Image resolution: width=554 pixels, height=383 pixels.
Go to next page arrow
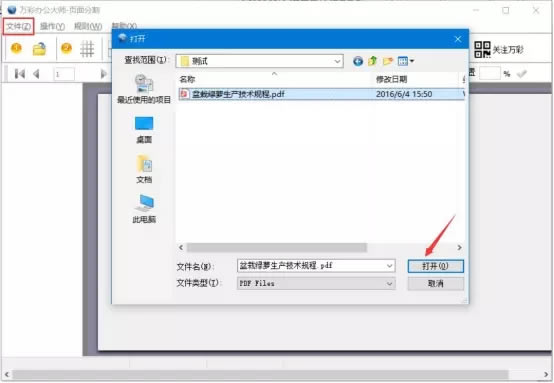[104, 74]
